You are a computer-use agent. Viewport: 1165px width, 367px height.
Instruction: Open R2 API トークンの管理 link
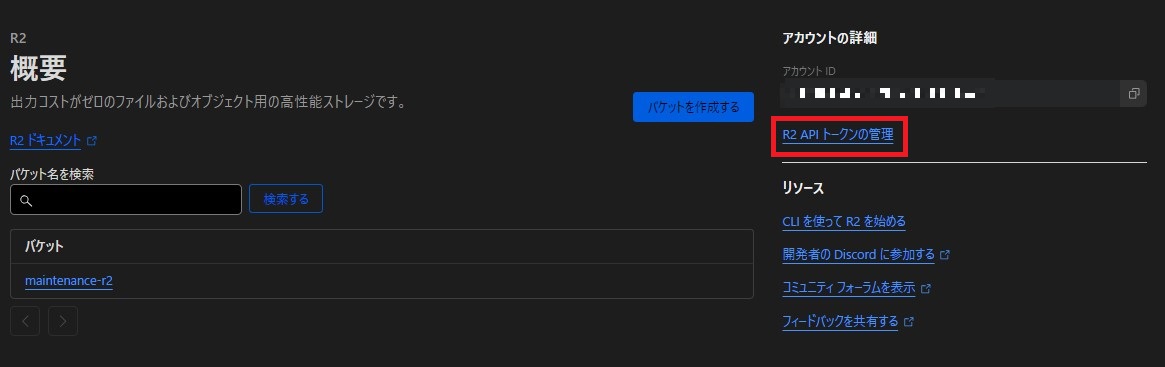838,135
